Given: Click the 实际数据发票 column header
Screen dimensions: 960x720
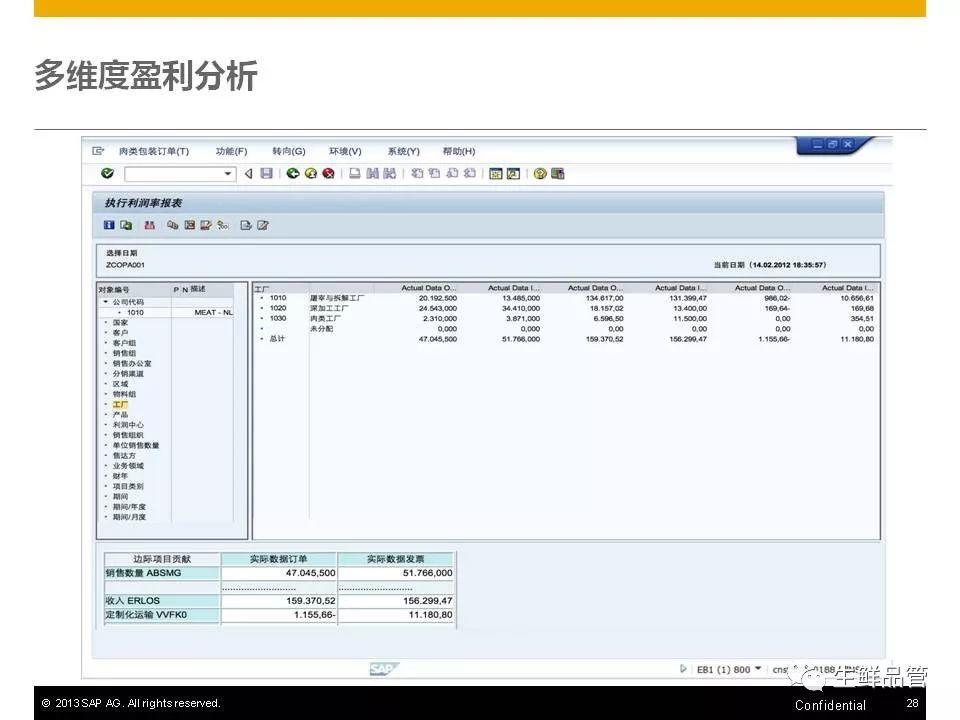Looking at the screenshot, I should point(396,559).
